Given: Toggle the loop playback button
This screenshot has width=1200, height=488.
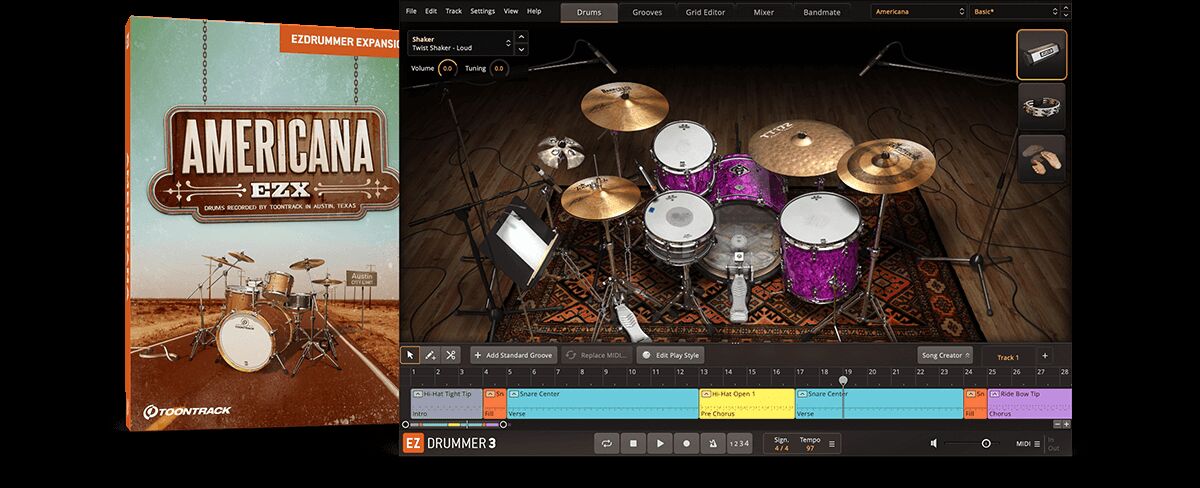Looking at the screenshot, I should [x=606, y=443].
